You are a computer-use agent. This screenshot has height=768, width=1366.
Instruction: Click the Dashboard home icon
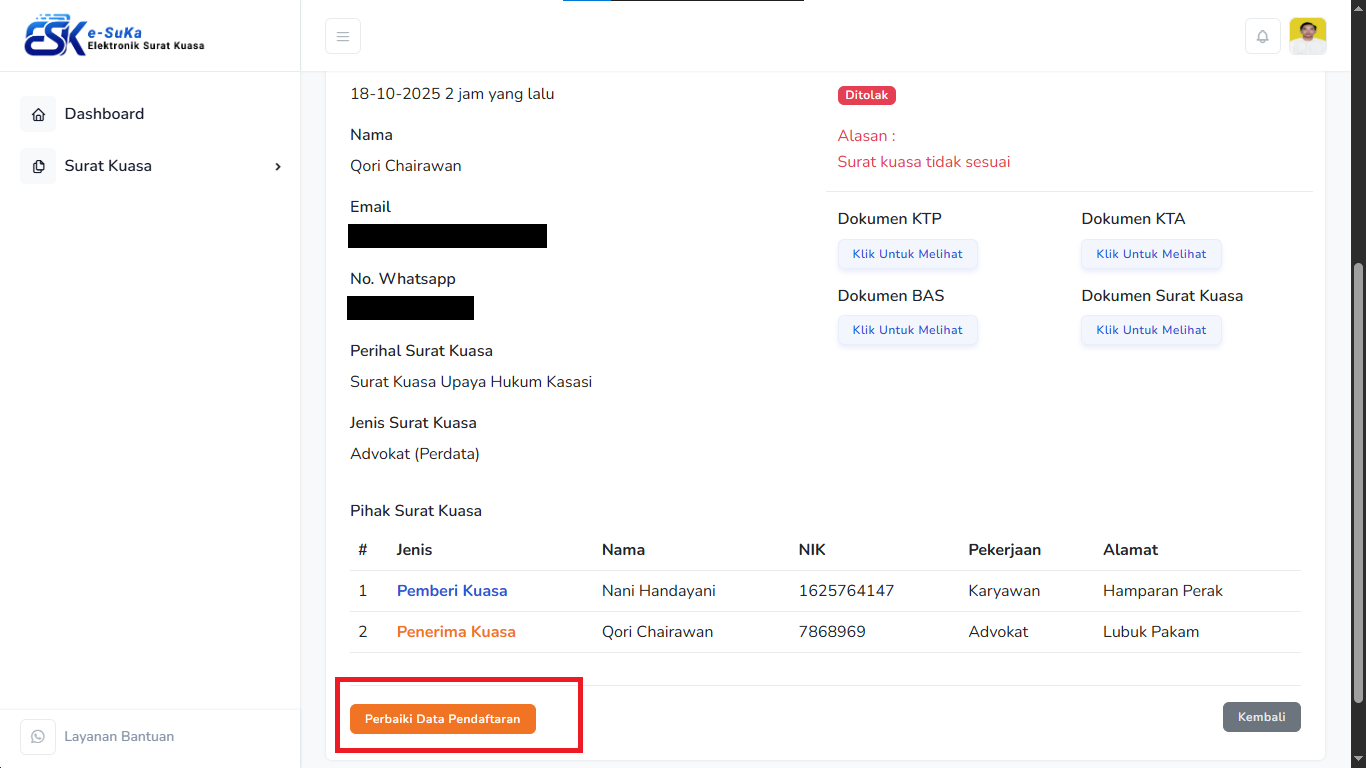(38, 114)
